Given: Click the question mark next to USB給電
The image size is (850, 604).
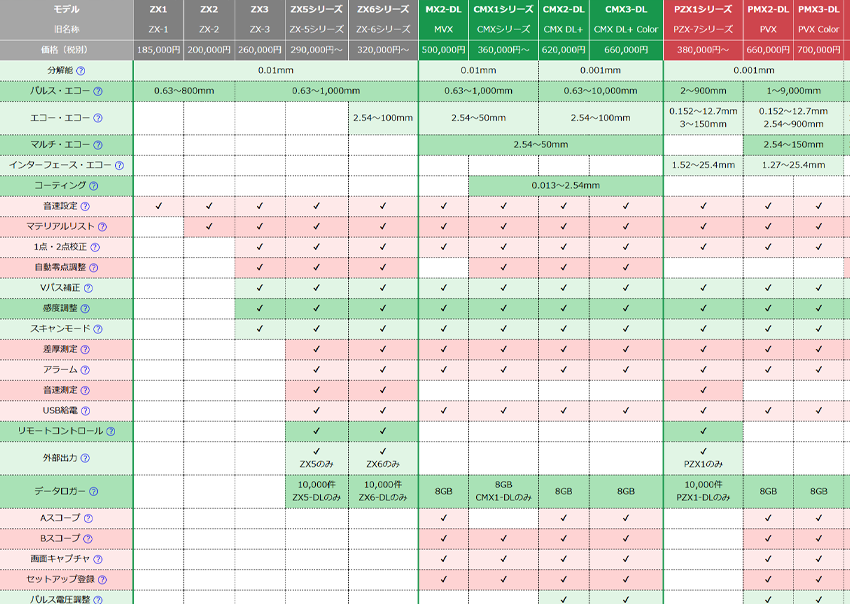Looking at the screenshot, I should (x=85, y=411).
